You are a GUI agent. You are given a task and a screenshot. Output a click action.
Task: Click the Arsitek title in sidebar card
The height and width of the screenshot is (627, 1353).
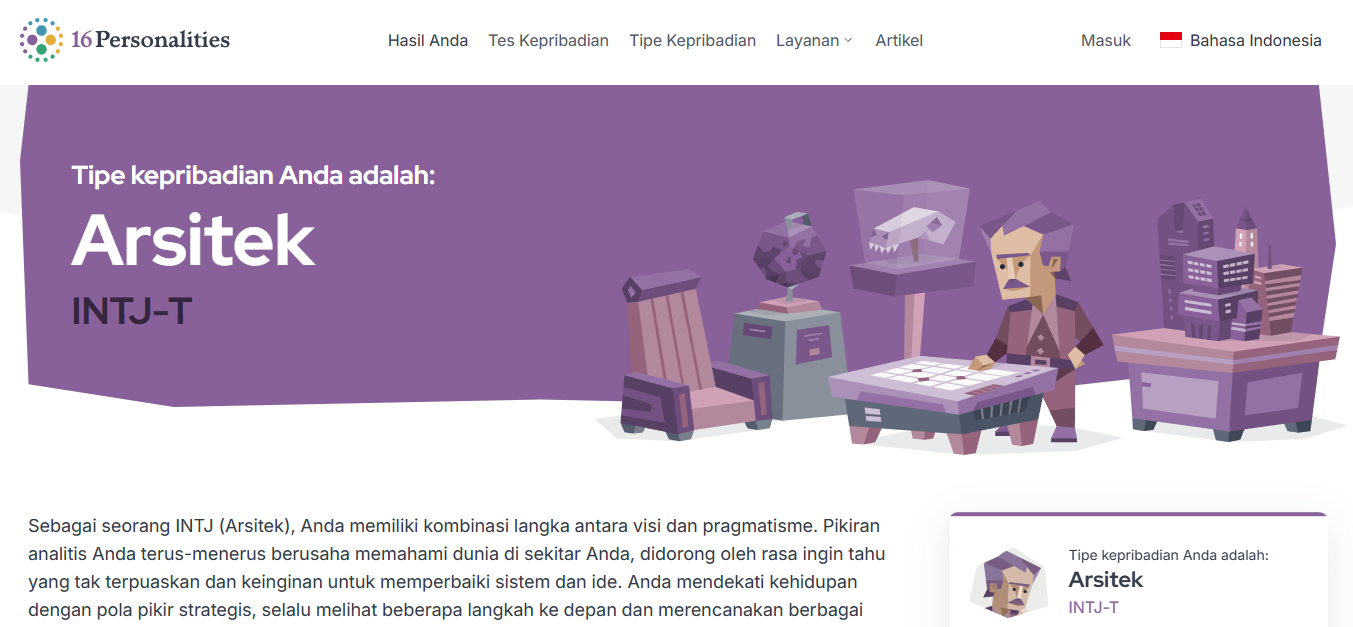1105,580
